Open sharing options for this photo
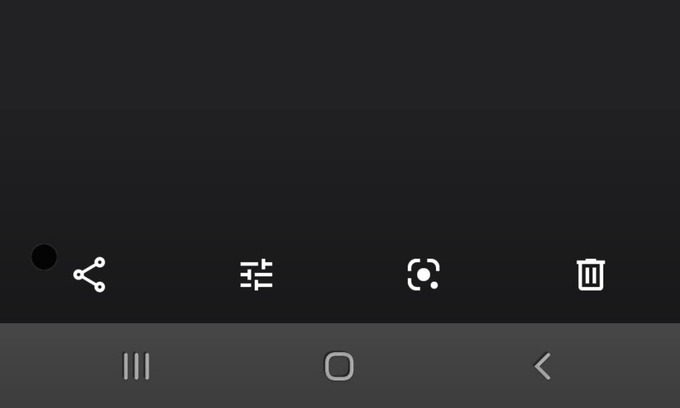Image resolution: width=680 pixels, height=408 pixels. [x=89, y=274]
